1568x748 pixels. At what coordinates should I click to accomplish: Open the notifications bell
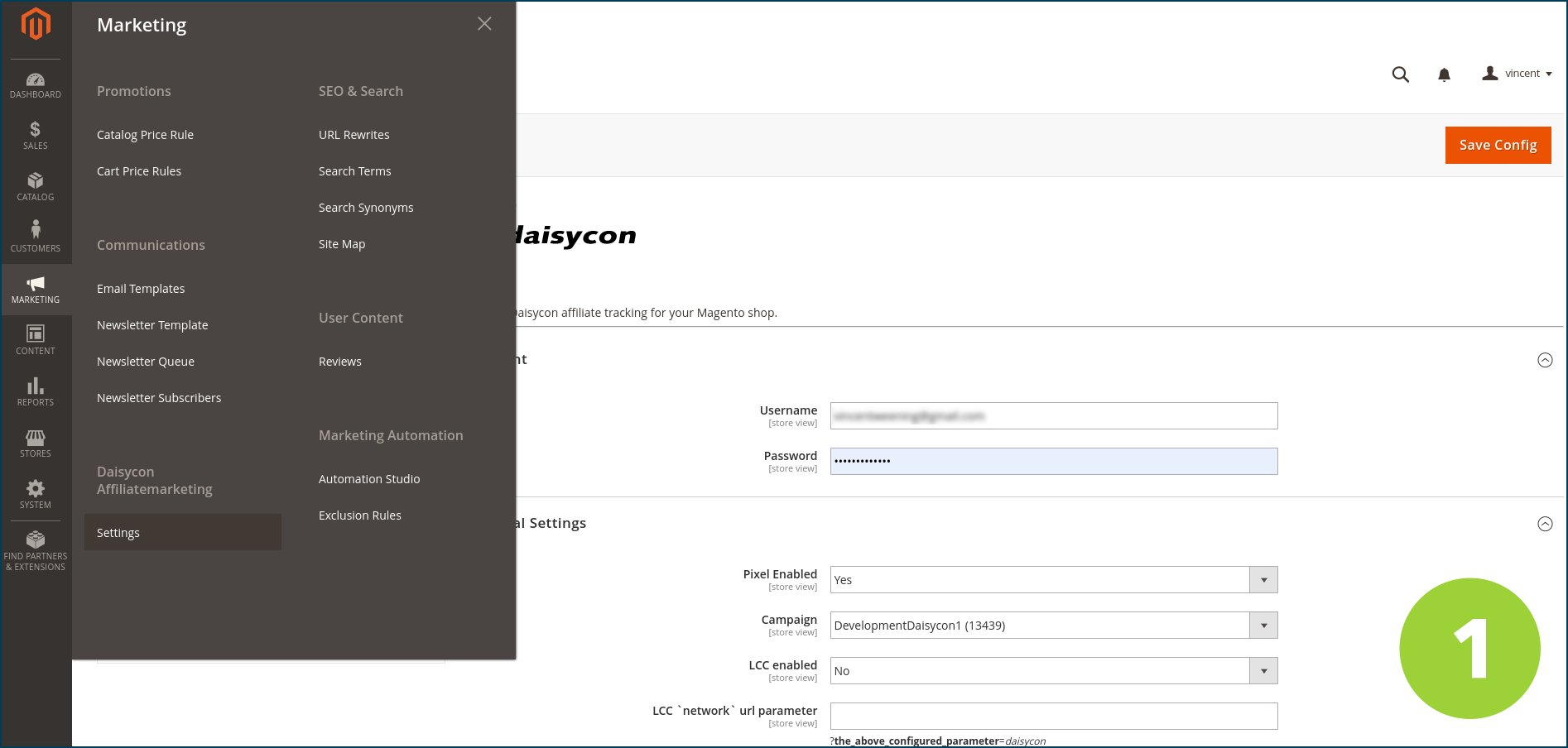(1445, 75)
